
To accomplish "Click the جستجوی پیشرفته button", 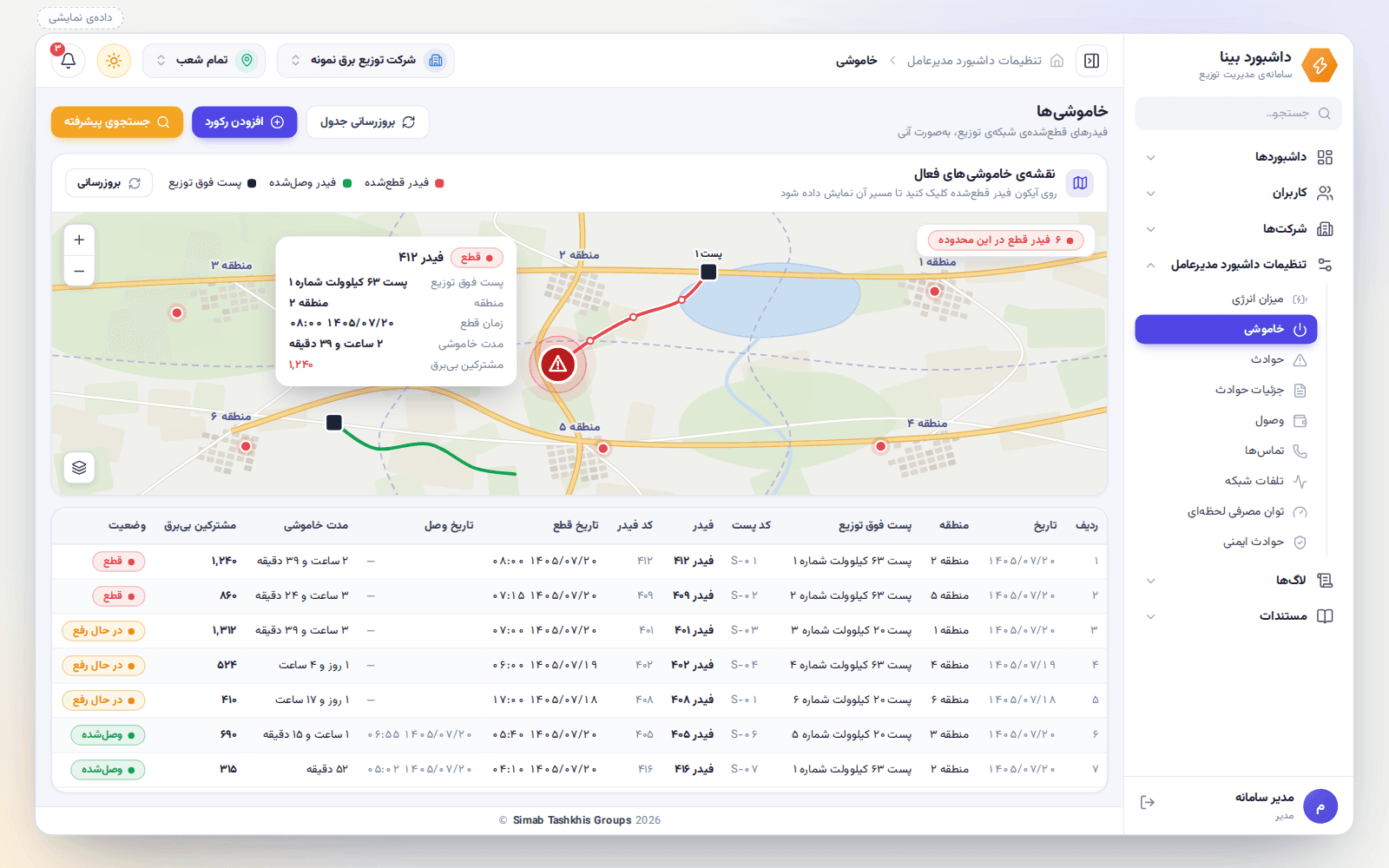I will coord(117,122).
